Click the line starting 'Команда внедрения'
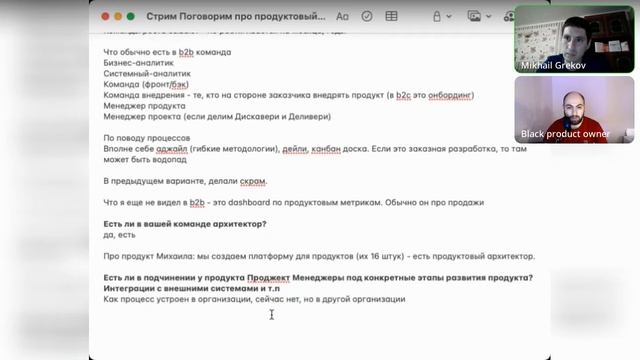This screenshot has height=360, width=640. (x=289, y=95)
